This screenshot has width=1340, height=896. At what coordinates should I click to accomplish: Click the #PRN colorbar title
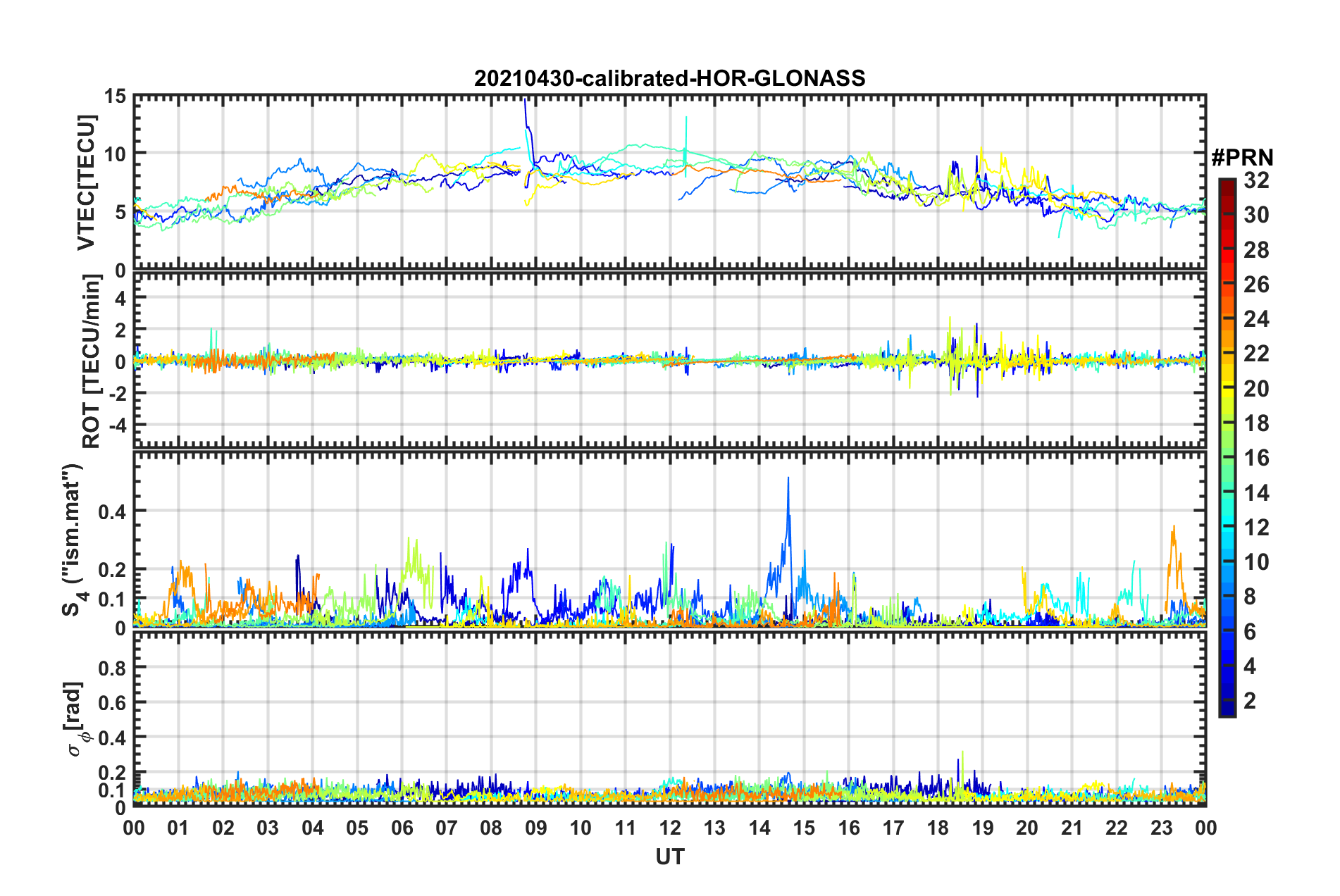coord(1242,158)
